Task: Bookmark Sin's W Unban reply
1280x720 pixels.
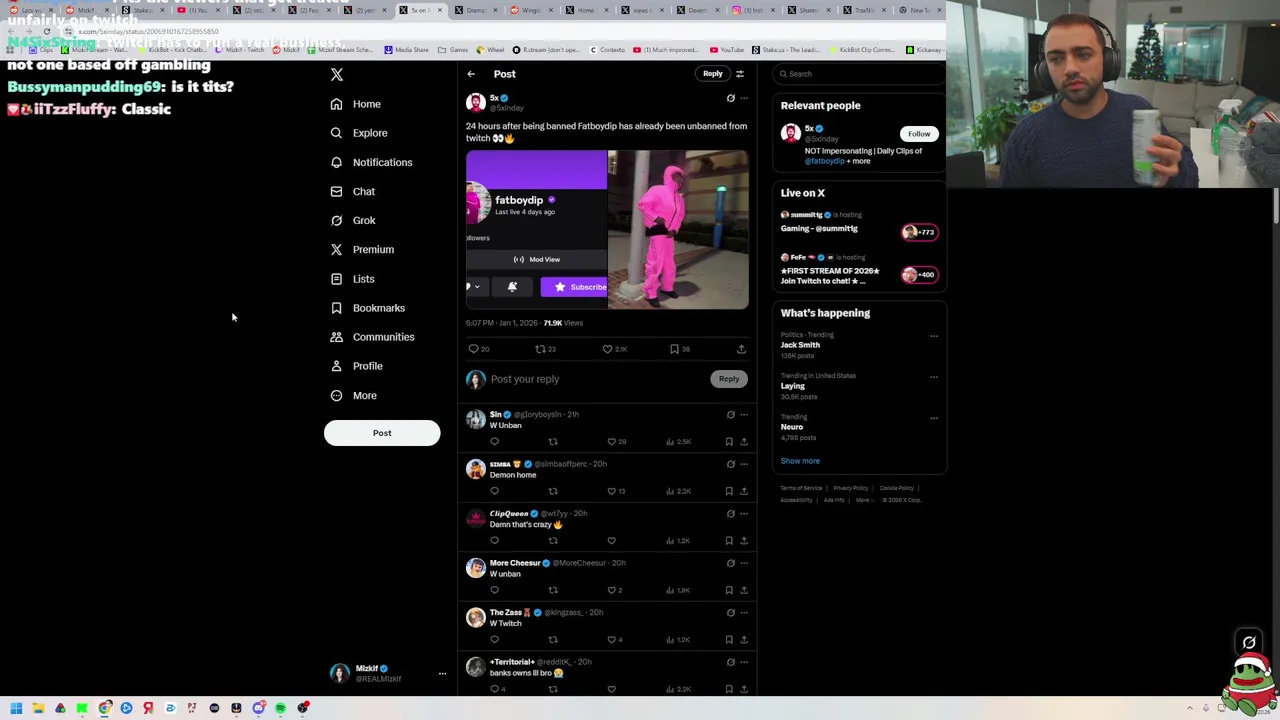Action: (729, 442)
